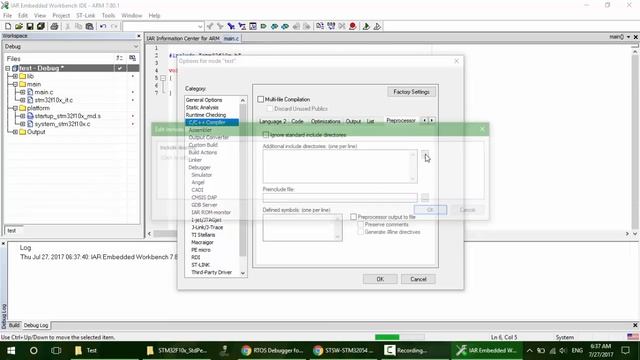The height and width of the screenshot is (360, 640).
Task: Click the Compile toolbar icon
Action: point(320,27)
